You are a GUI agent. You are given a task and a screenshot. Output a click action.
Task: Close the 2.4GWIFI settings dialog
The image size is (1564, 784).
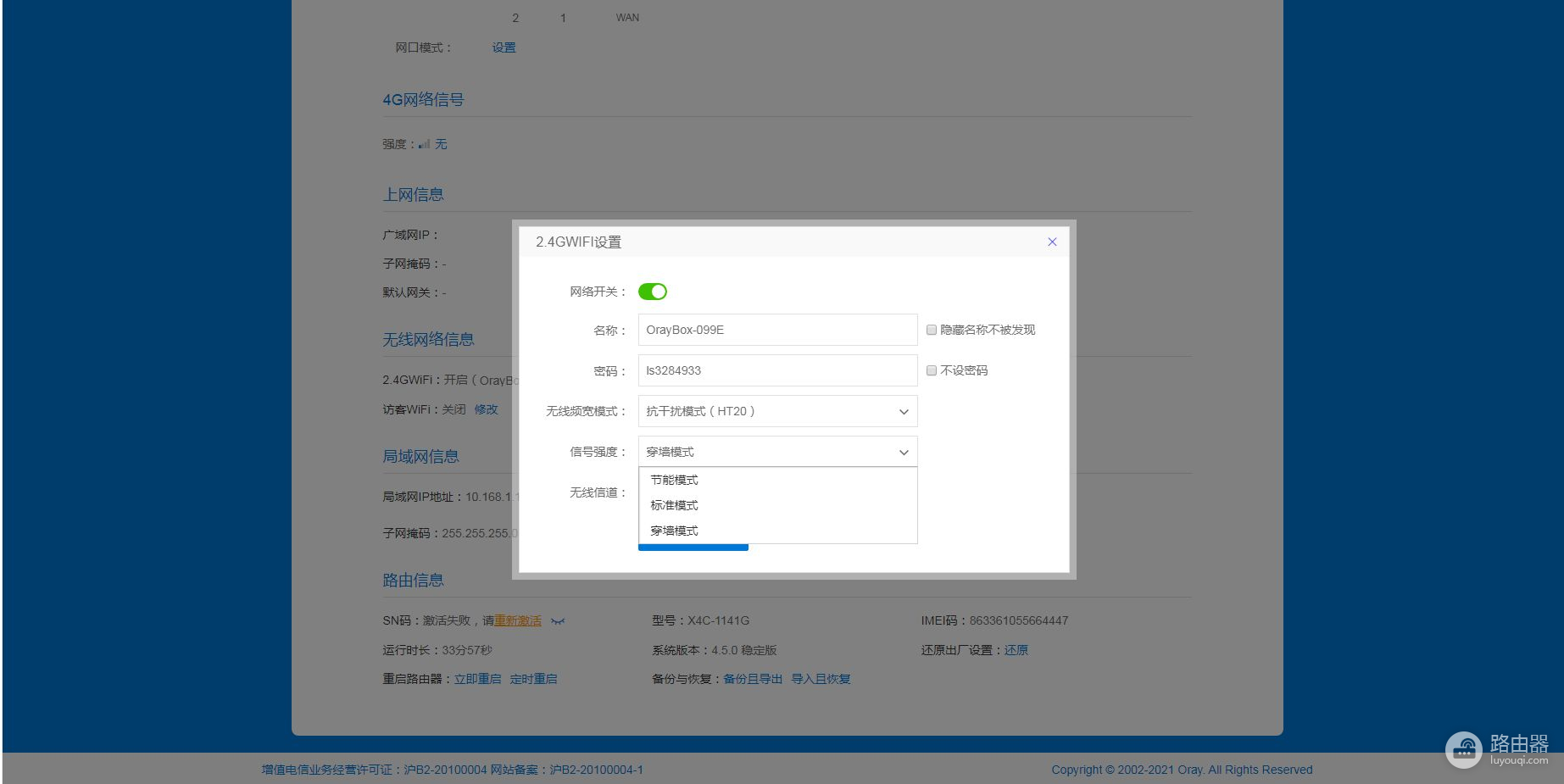(x=1052, y=242)
